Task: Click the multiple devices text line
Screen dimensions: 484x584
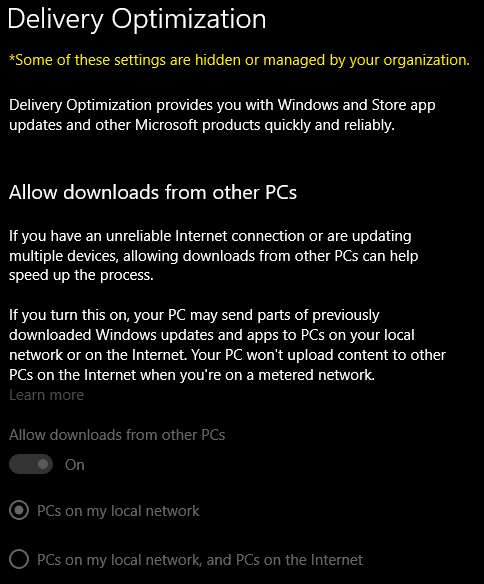Action: pyautogui.click(x=214, y=256)
